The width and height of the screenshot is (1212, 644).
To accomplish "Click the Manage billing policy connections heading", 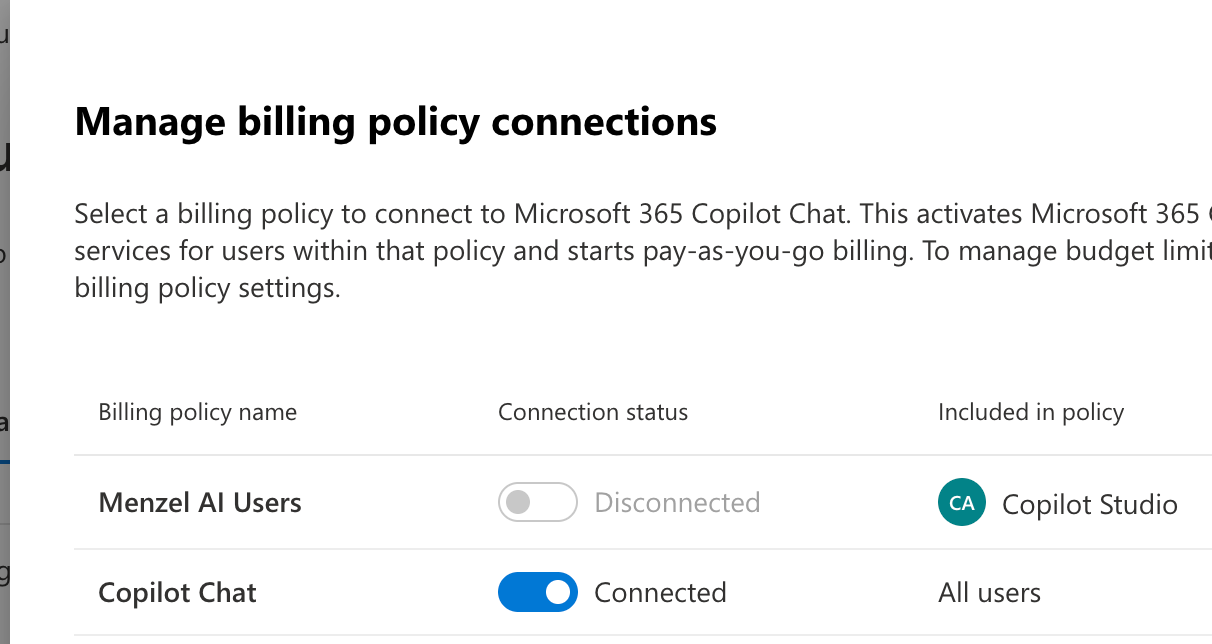I will 396,122.
